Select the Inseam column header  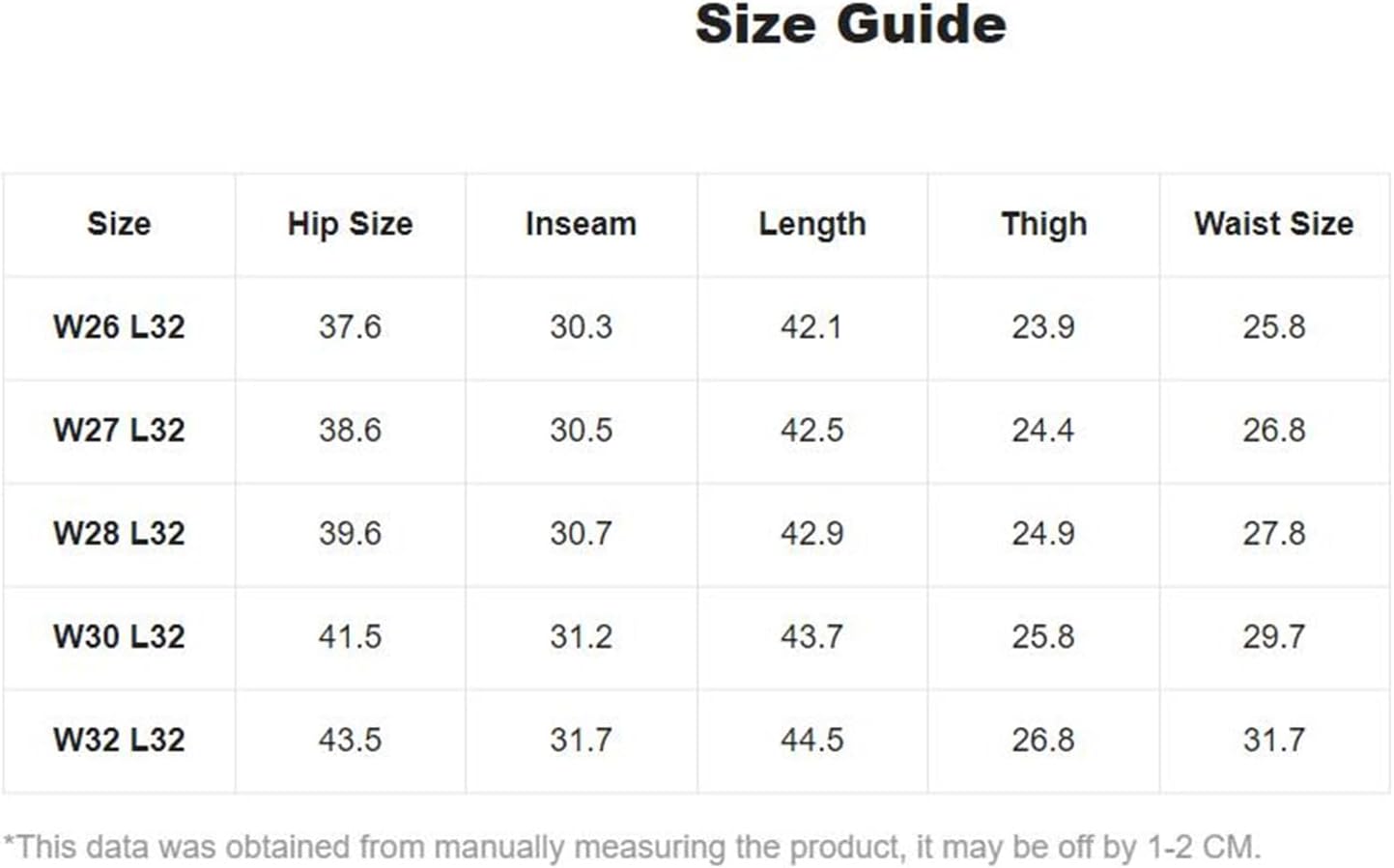tap(581, 224)
